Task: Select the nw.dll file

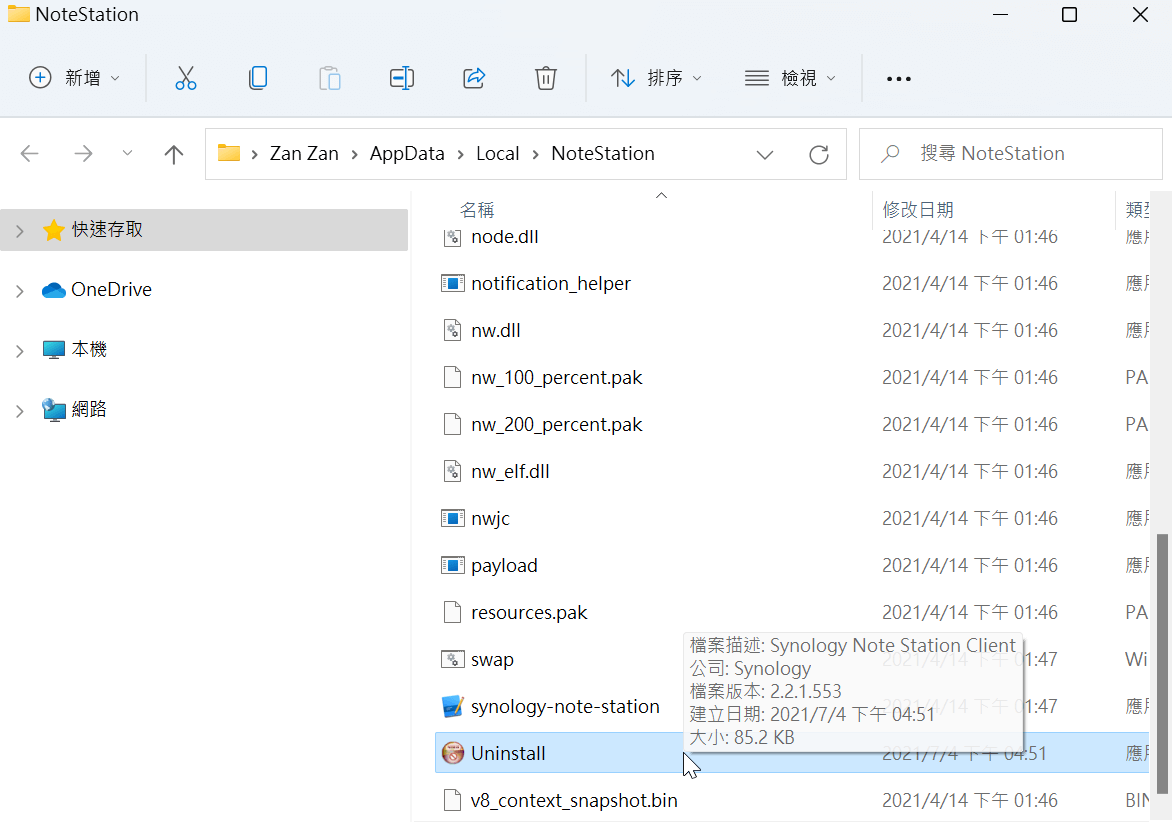Action: [496, 330]
